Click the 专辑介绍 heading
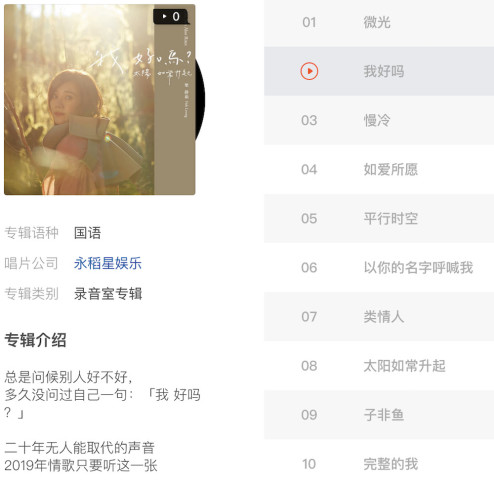The height and width of the screenshot is (480, 494). [x=35, y=340]
